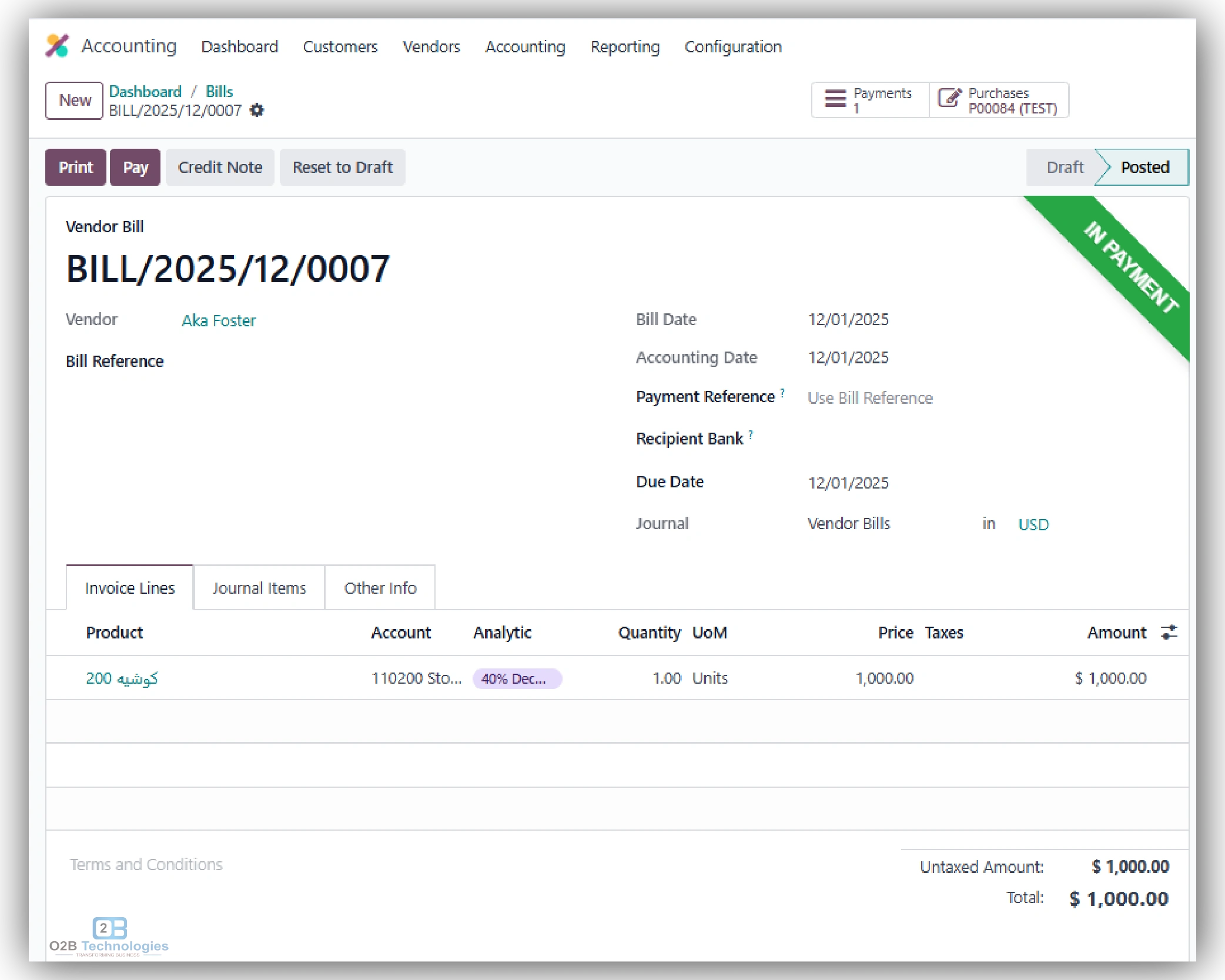
Task: Open the USD currency selector
Action: click(1033, 524)
